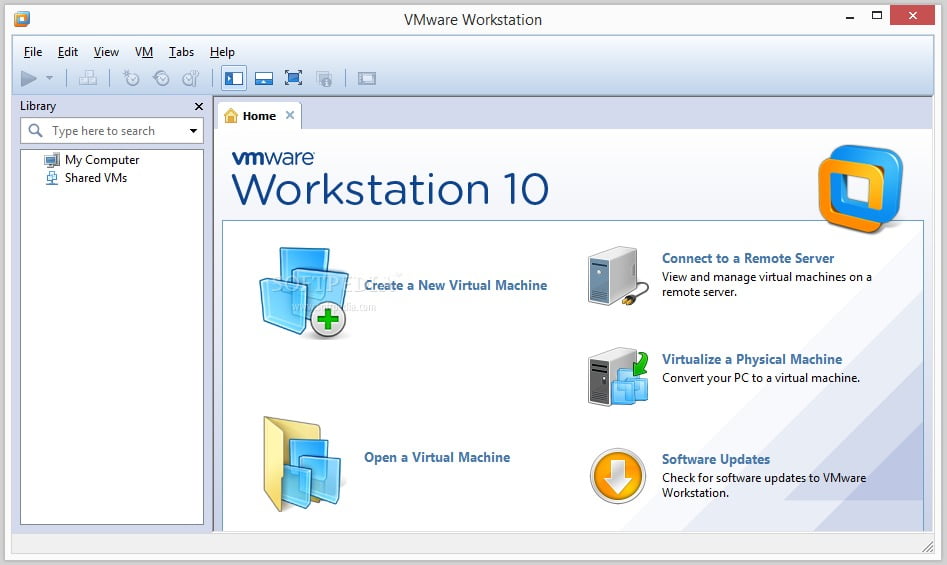This screenshot has width=947, height=565.
Task: Click the Unity mode toolbar icon
Action: click(324, 78)
